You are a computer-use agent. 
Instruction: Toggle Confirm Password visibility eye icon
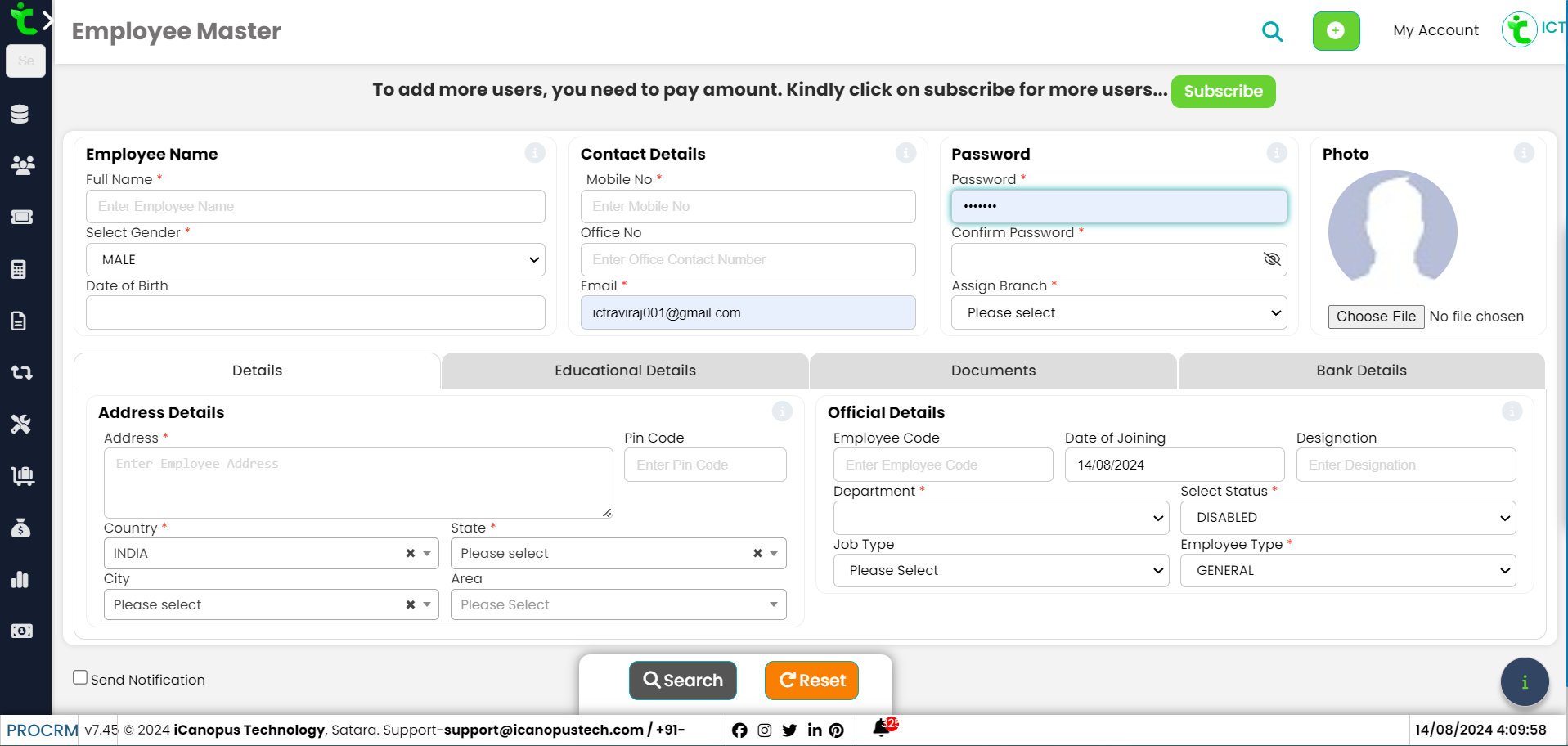tap(1271, 259)
